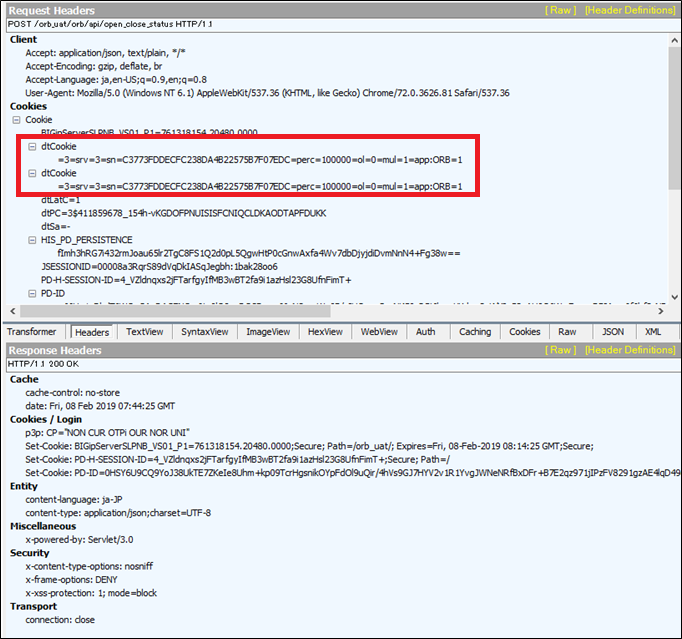
Task: Click the Raw link in Request Headers
Action: click(x=558, y=10)
